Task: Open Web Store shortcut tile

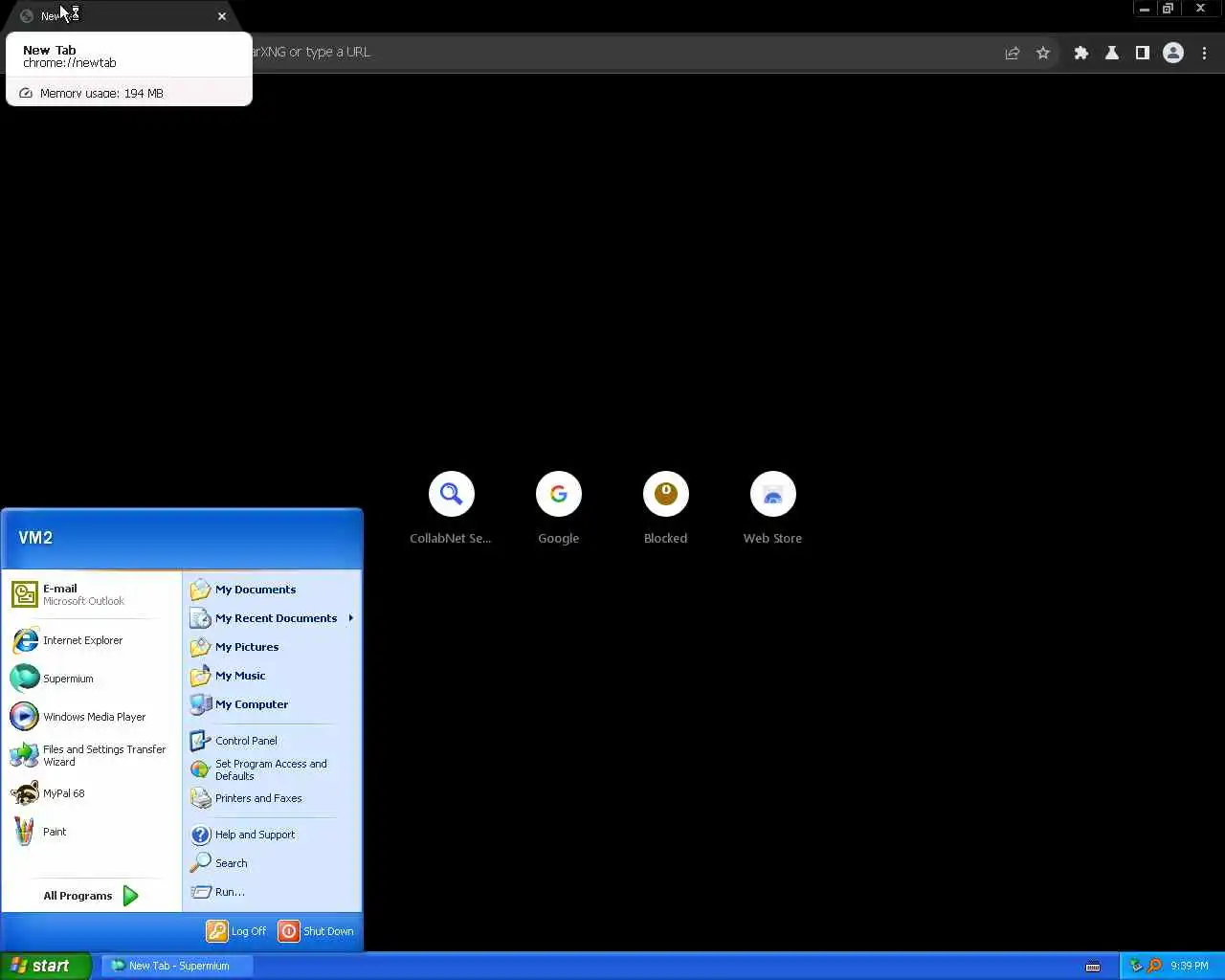Action: (773, 508)
